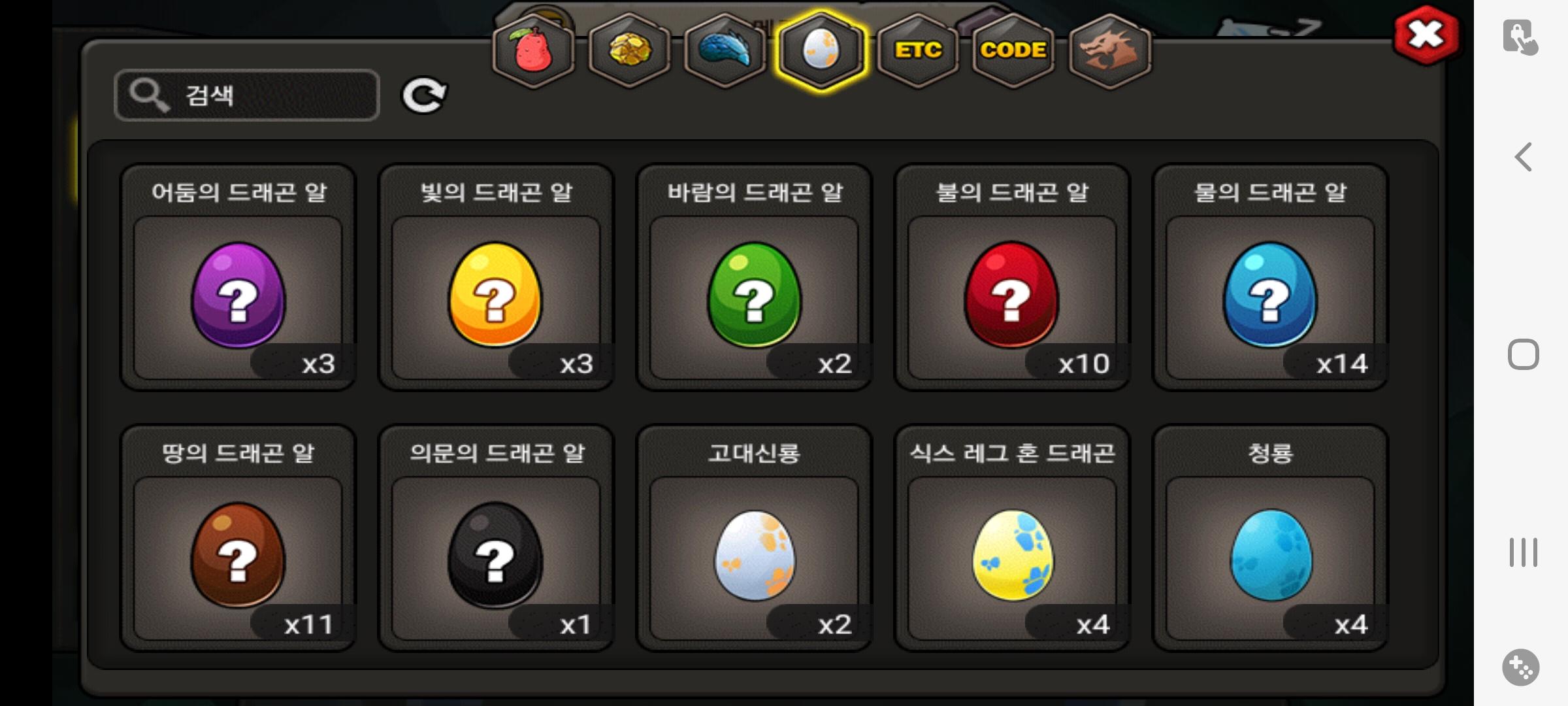Select the blue 물의 드래곤 알 egg
Screen dimensions: 1568x706
(x=1270, y=277)
